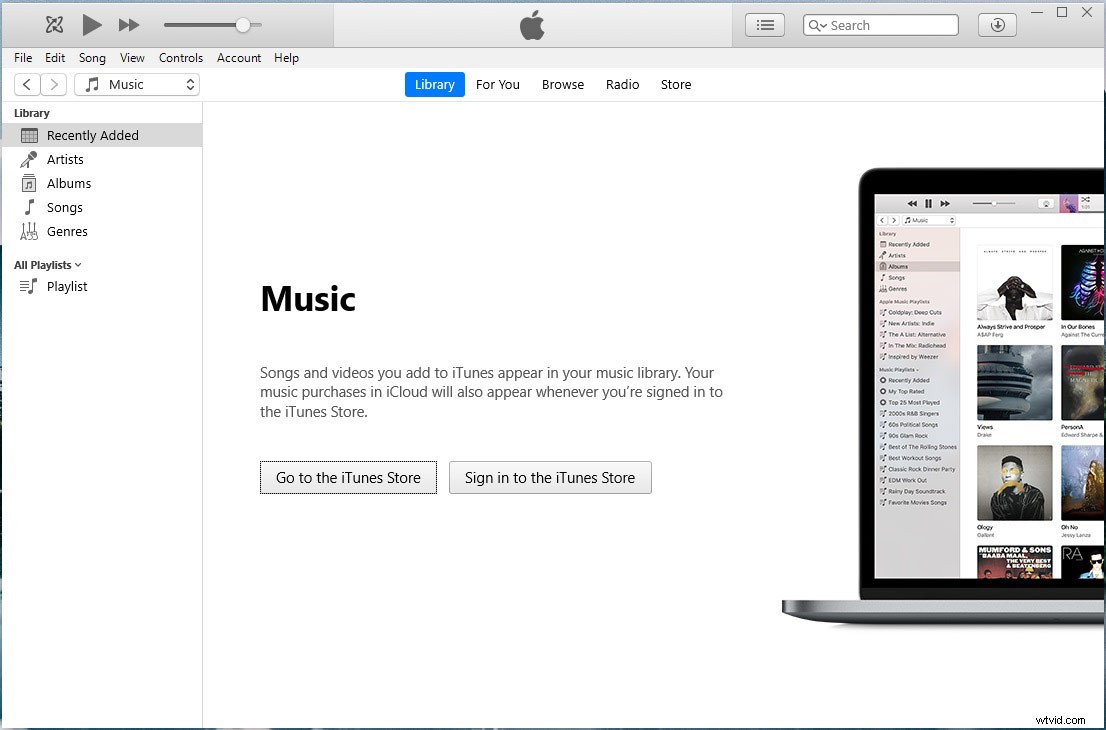The width and height of the screenshot is (1106, 730).
Task: Open the Downloads icon near the search bar
Action: (x=996, y=24)
